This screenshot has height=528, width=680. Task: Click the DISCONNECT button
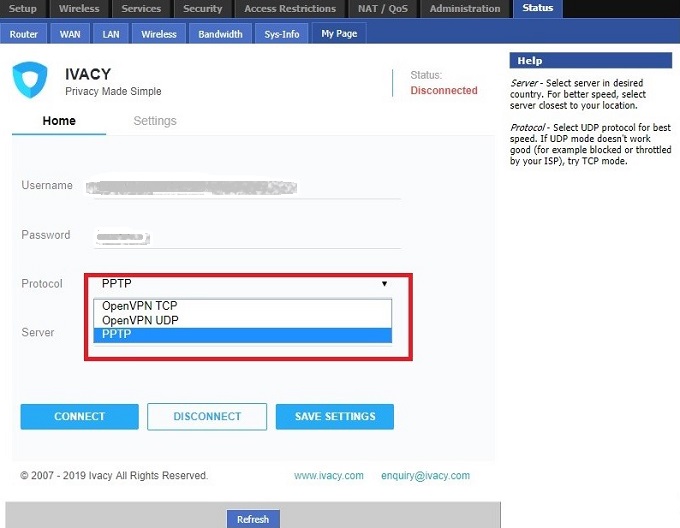pyautogui.click(x=207, y=417)
